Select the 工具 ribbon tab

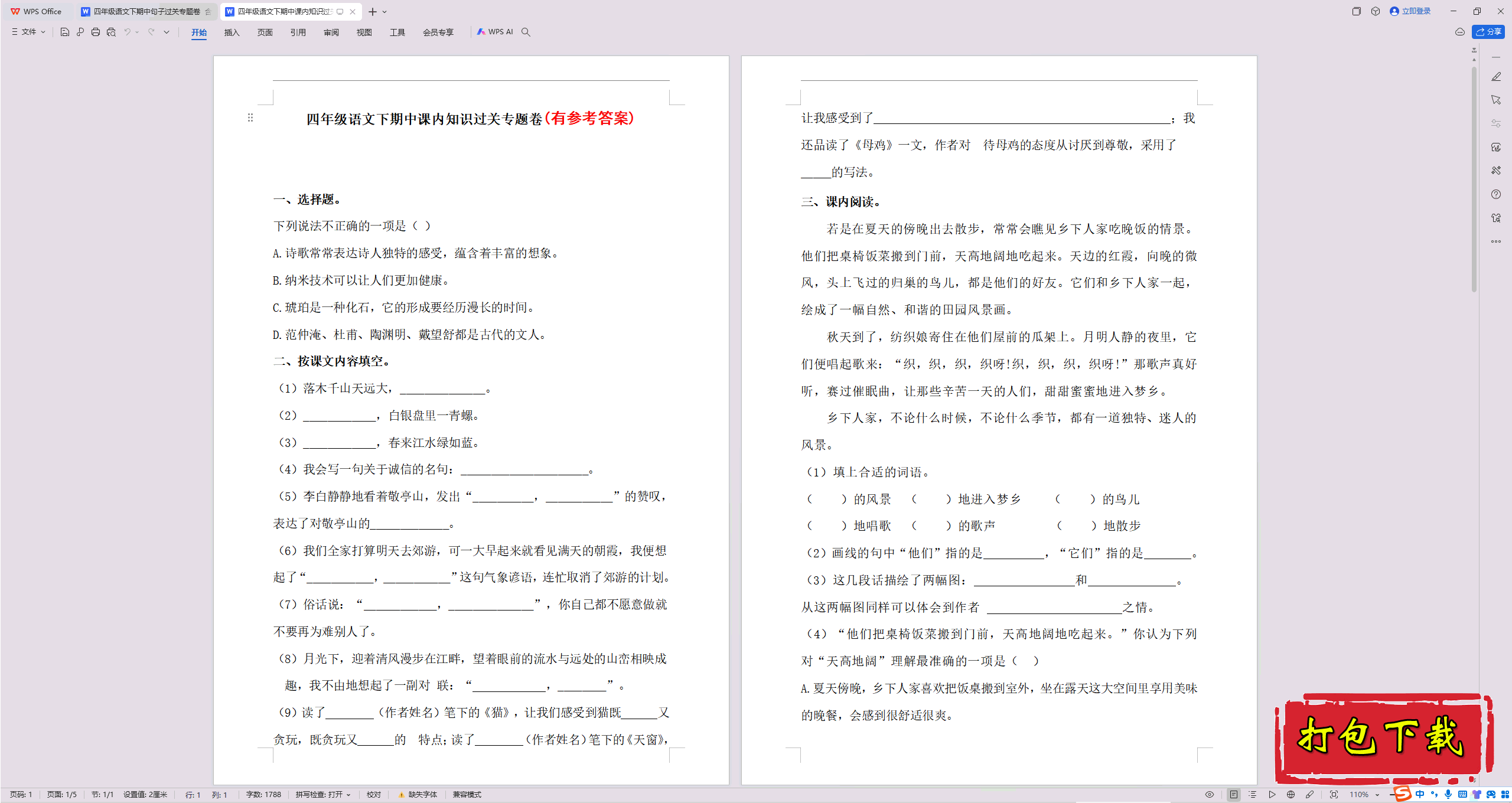point(397,32)
